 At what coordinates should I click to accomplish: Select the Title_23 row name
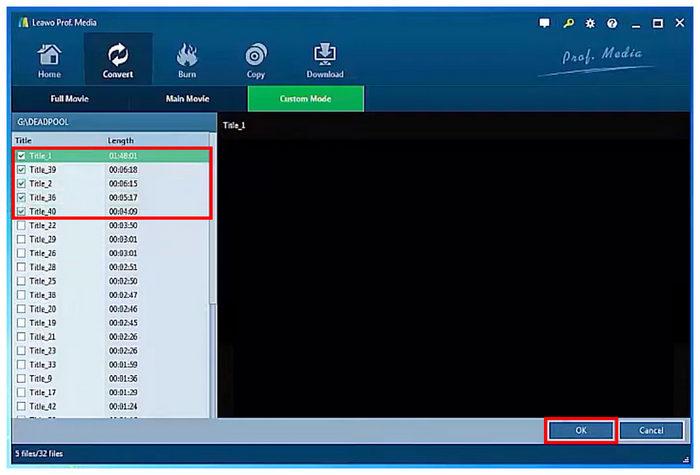click(43, 350)
